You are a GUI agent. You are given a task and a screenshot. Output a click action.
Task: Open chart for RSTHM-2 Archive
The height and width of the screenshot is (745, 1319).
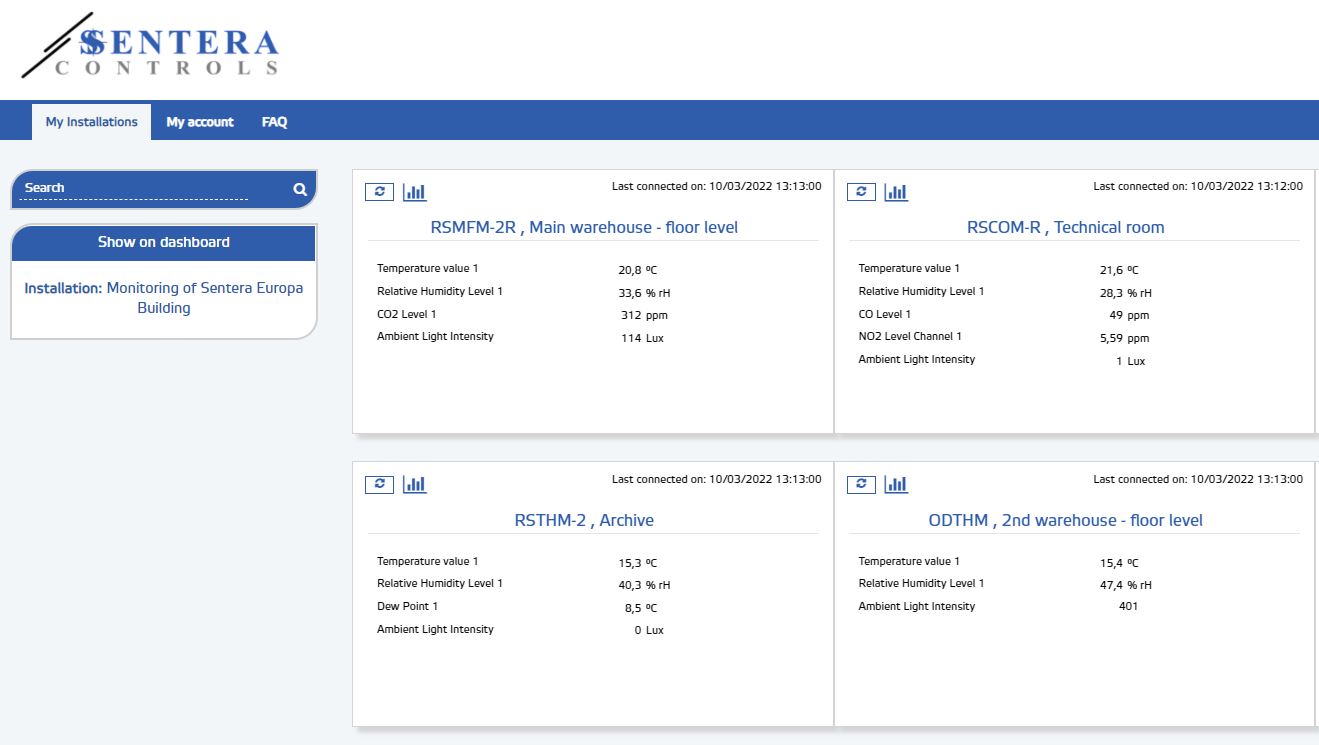point(414,484)
